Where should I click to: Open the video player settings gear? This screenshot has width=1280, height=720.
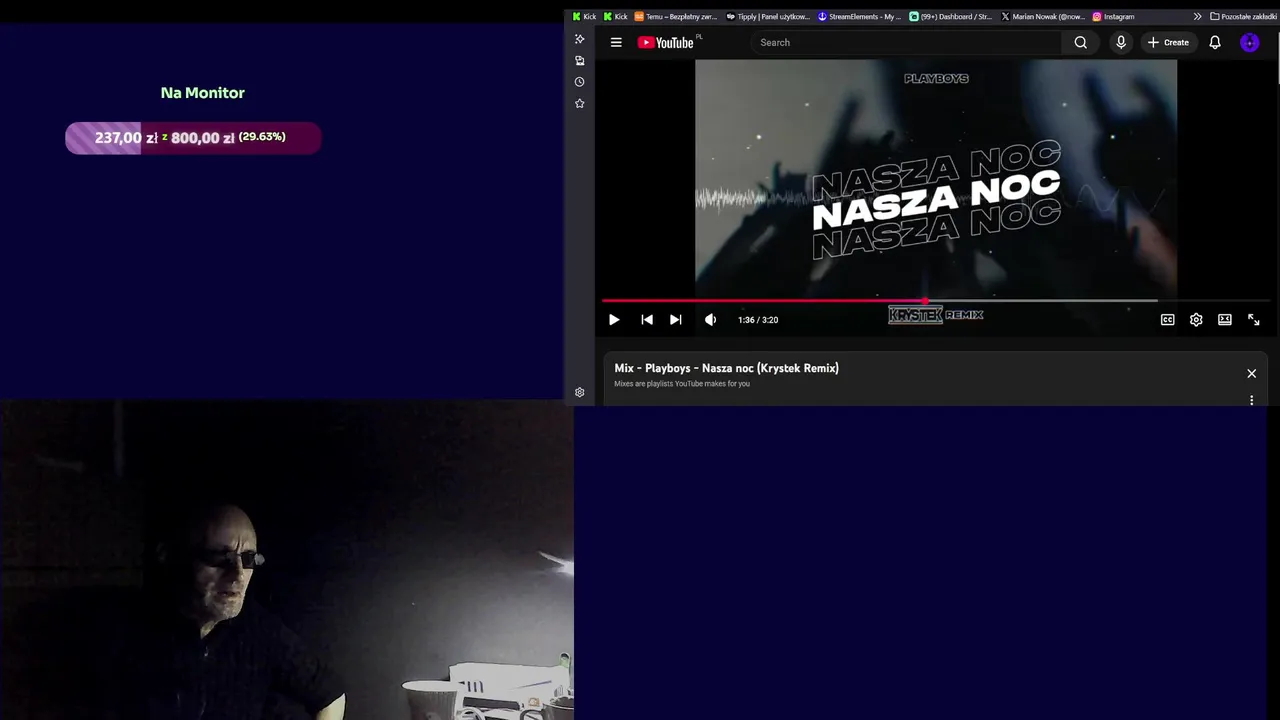click(1196, 320)
